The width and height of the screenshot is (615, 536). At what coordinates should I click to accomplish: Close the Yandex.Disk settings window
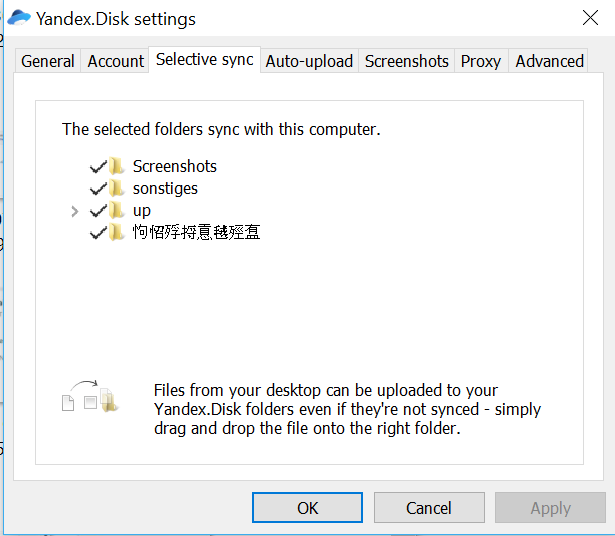(590, 18)
